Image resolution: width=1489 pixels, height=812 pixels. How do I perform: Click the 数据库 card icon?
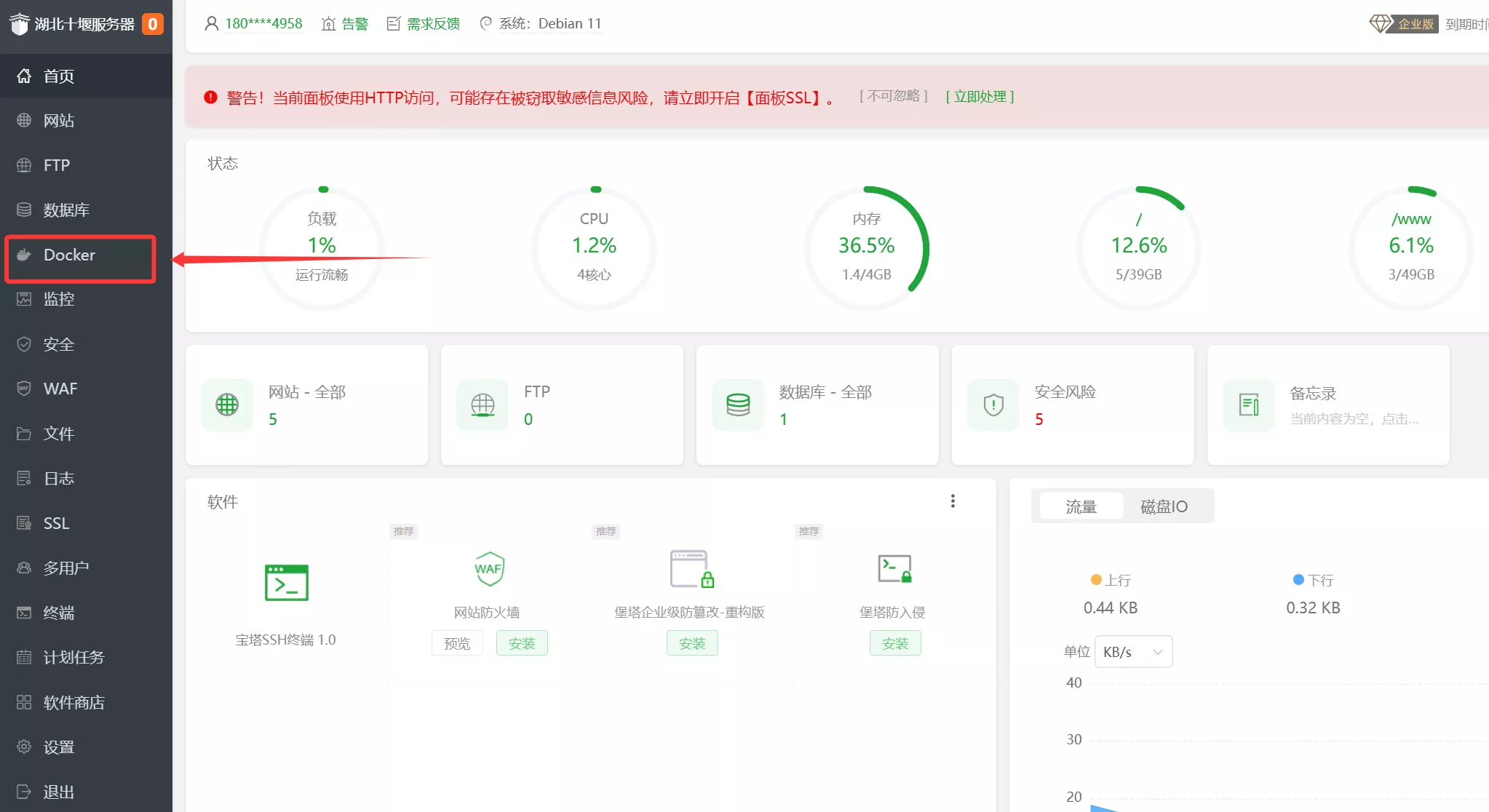click(x=738, y=405)
